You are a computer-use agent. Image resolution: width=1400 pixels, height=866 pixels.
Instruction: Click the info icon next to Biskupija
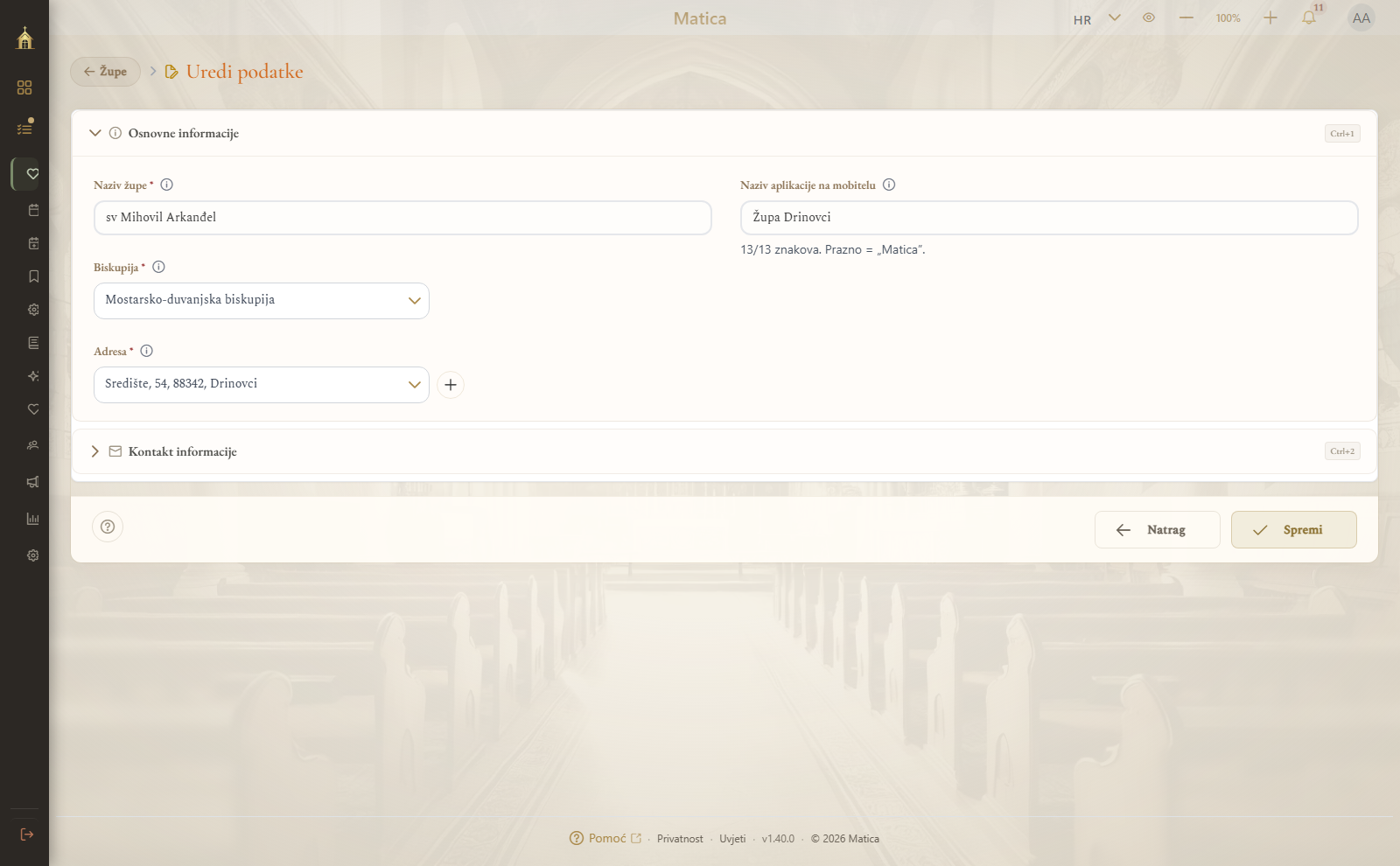tap(158, 267)
